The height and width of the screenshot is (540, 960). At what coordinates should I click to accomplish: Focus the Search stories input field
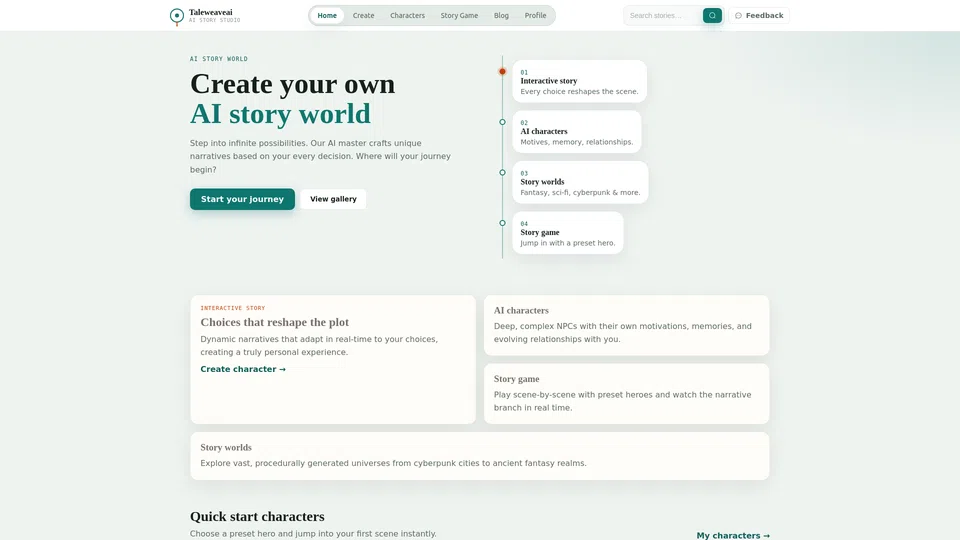tap(663, 15)
